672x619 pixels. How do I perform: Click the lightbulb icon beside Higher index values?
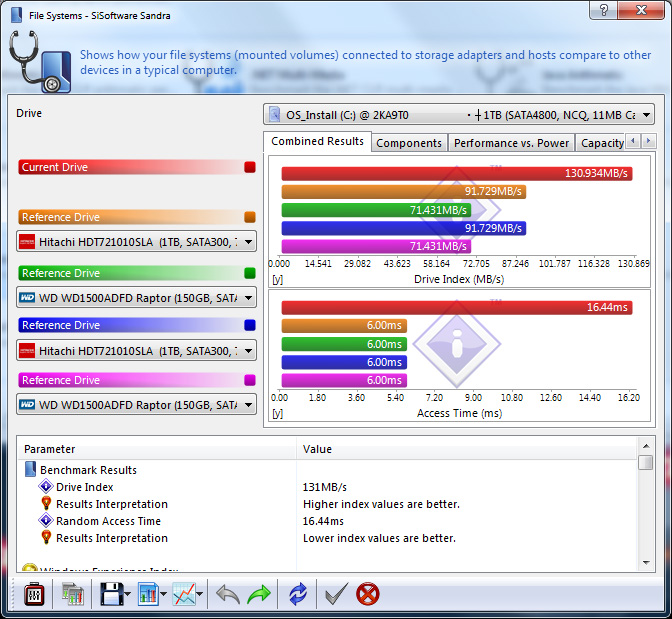[x=46, y=503]
